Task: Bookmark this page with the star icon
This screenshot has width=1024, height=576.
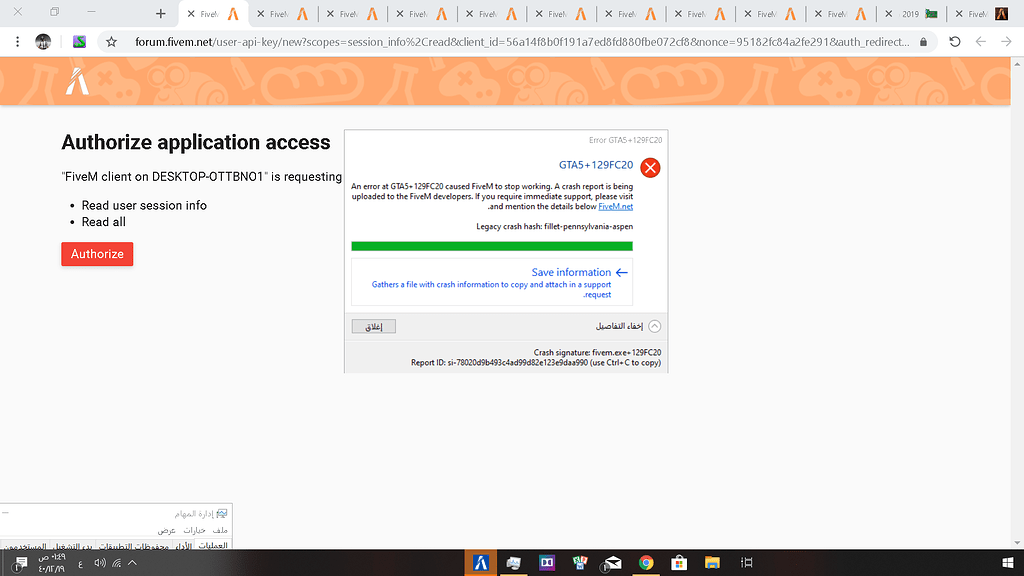Action: (112, 42)
